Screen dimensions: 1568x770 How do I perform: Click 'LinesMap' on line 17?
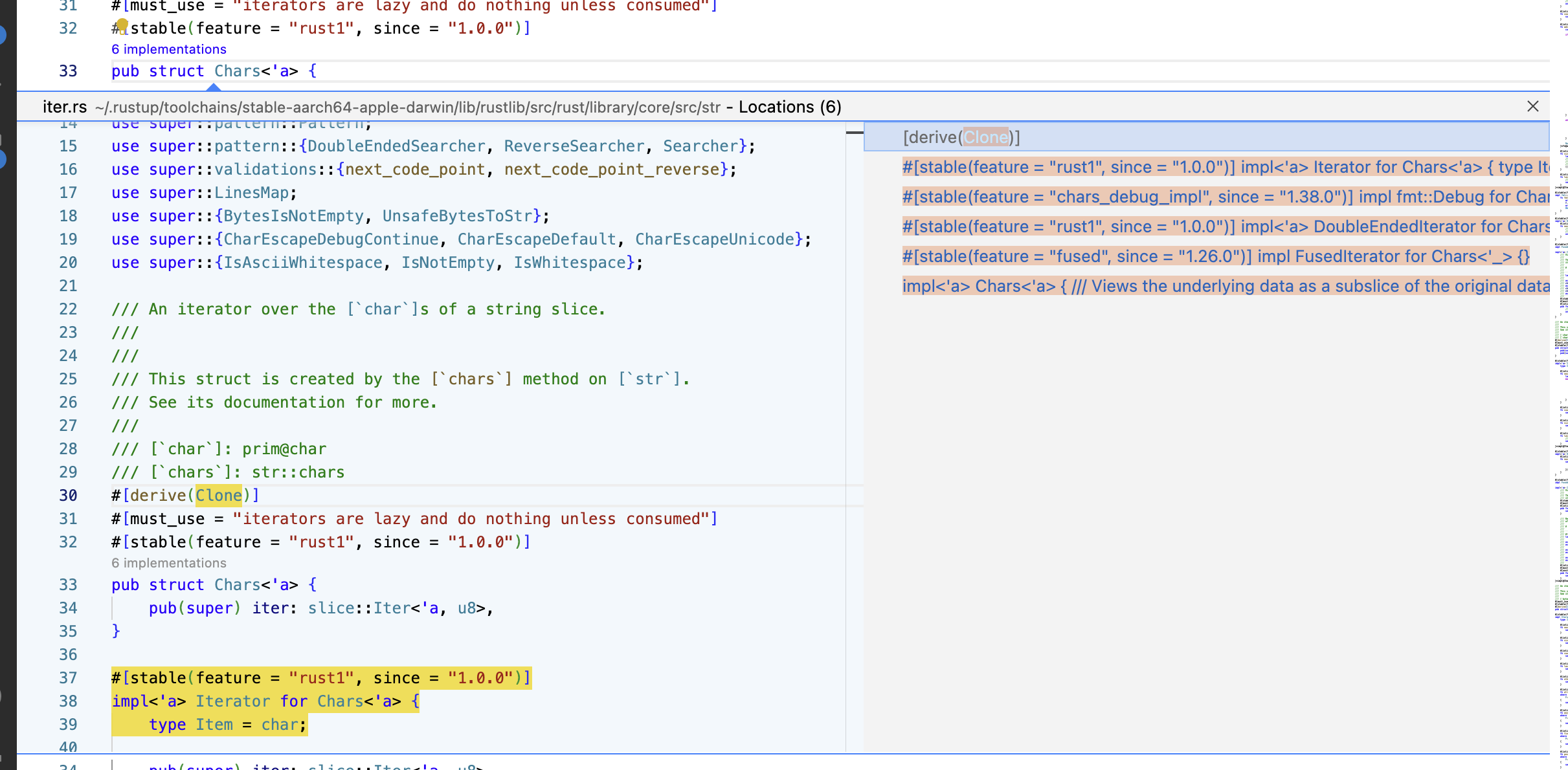coord(252,193)
